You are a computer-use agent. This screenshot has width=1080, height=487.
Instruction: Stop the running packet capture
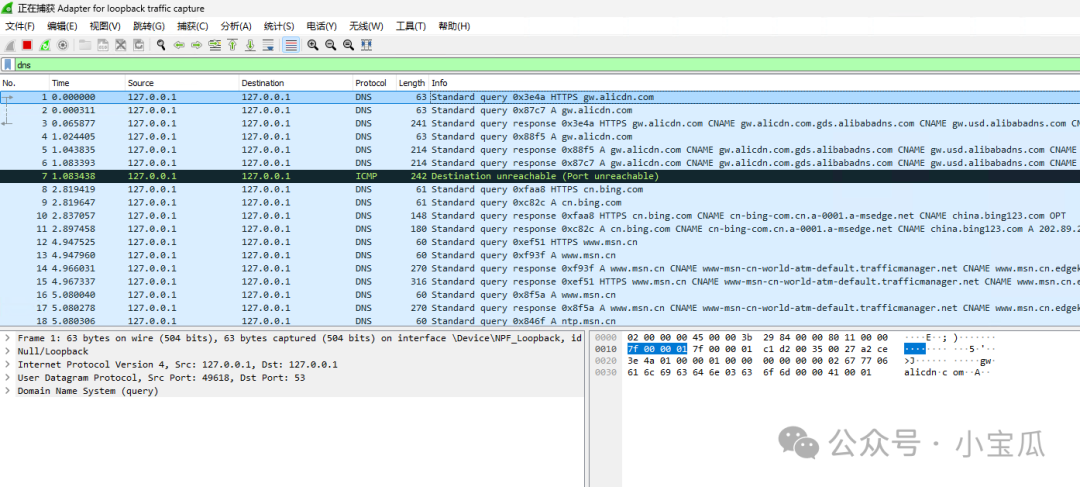tap(27, 45)
